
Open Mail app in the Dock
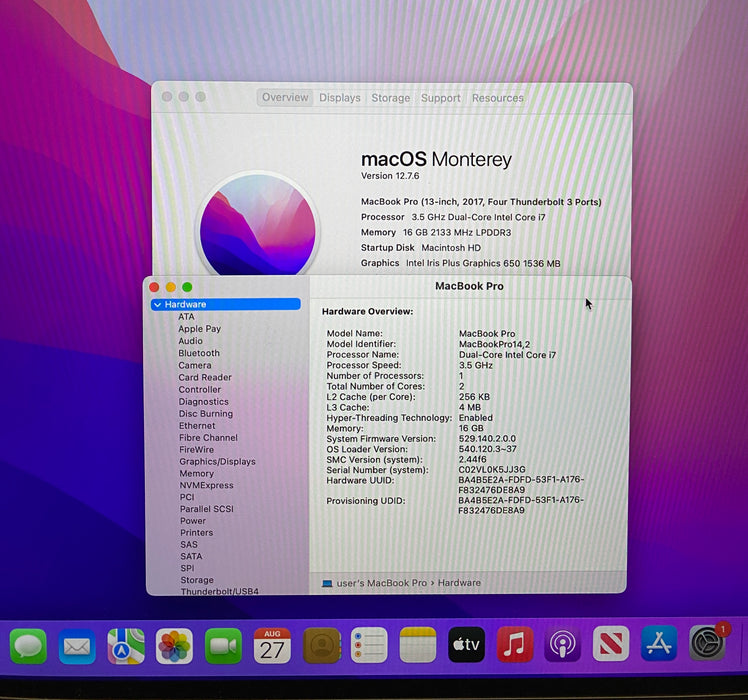pos(77,646)
